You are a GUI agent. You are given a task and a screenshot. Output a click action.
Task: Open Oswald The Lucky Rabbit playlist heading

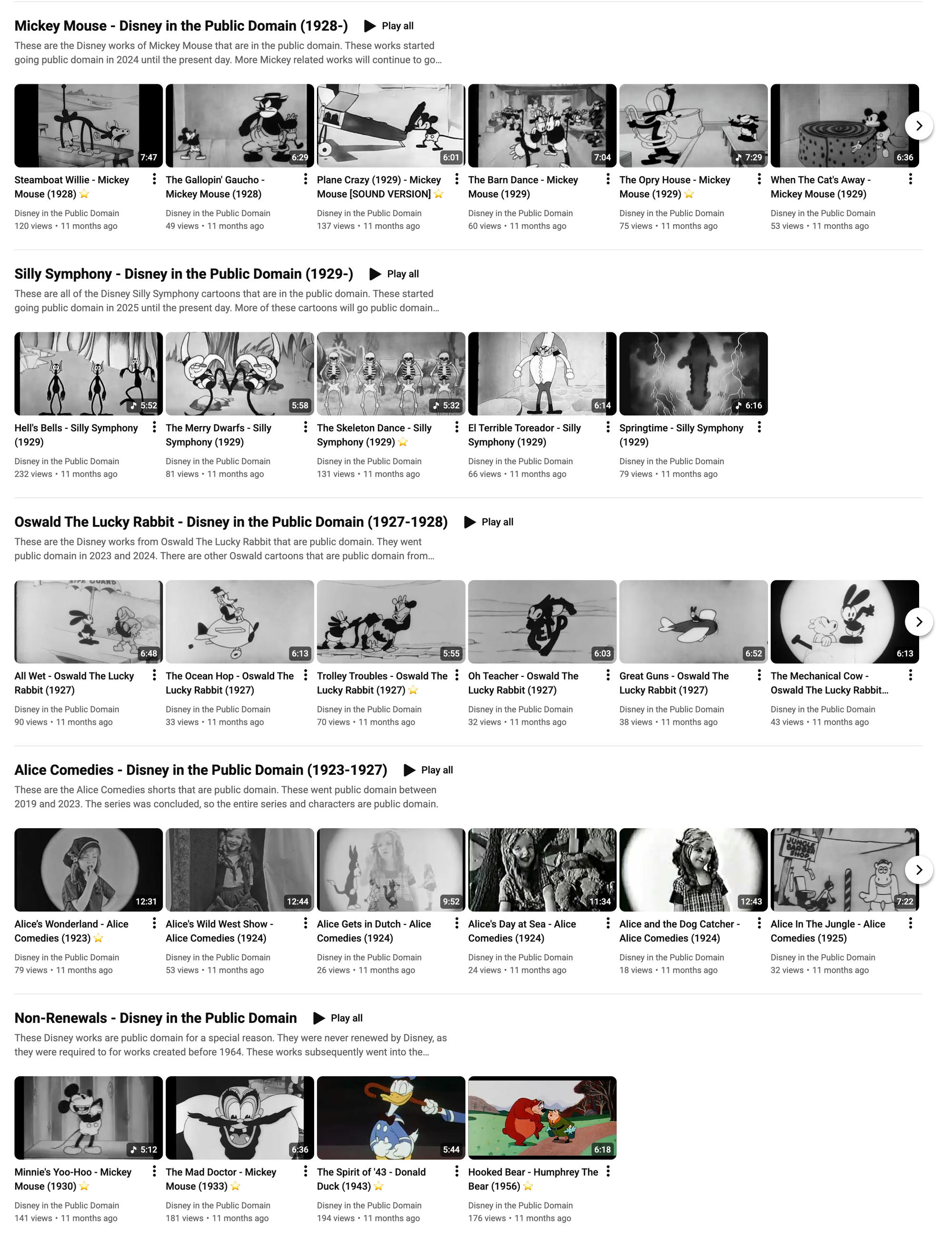(x=231, y=522)
